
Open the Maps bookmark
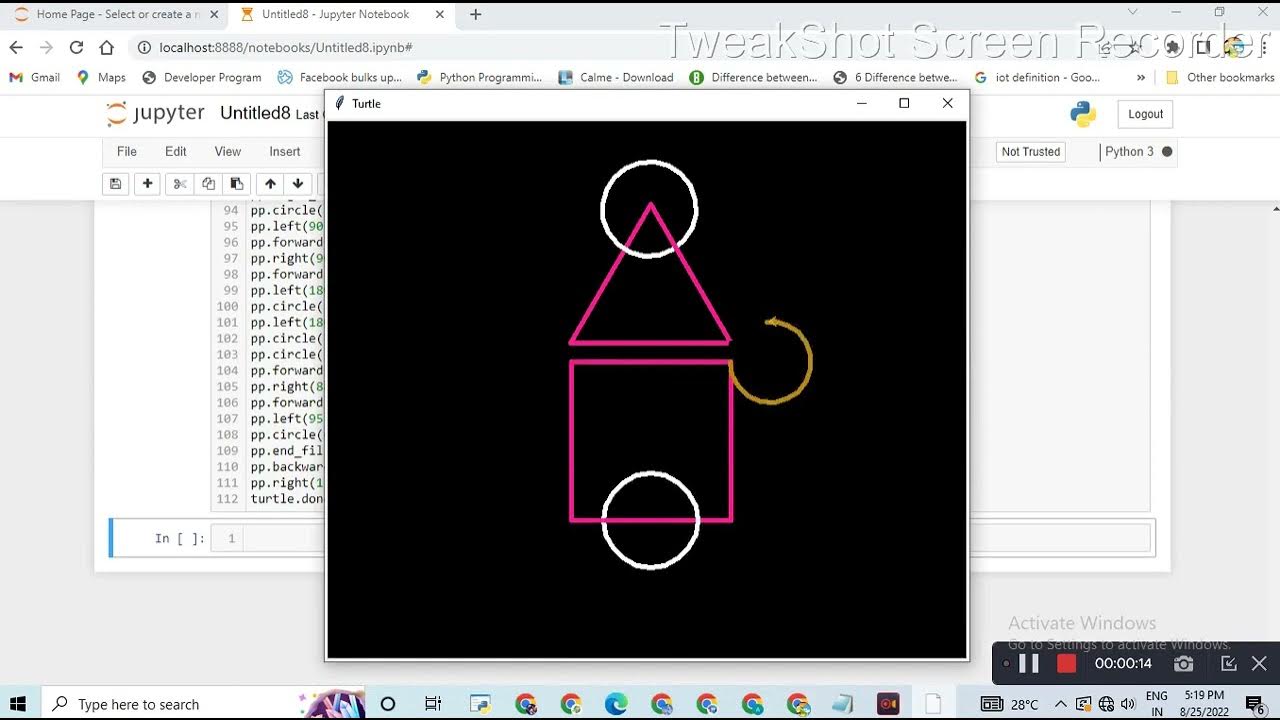click(101, 77)
